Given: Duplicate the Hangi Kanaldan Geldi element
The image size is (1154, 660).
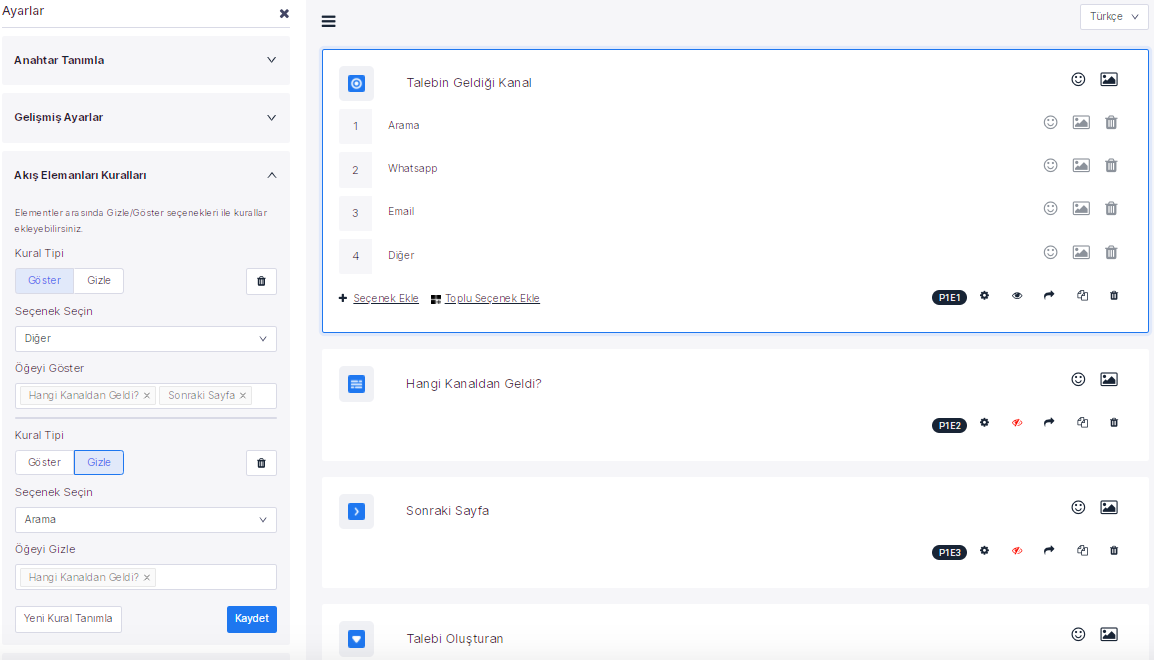Looking at the screenshot, I should (x=1082, y=423).
